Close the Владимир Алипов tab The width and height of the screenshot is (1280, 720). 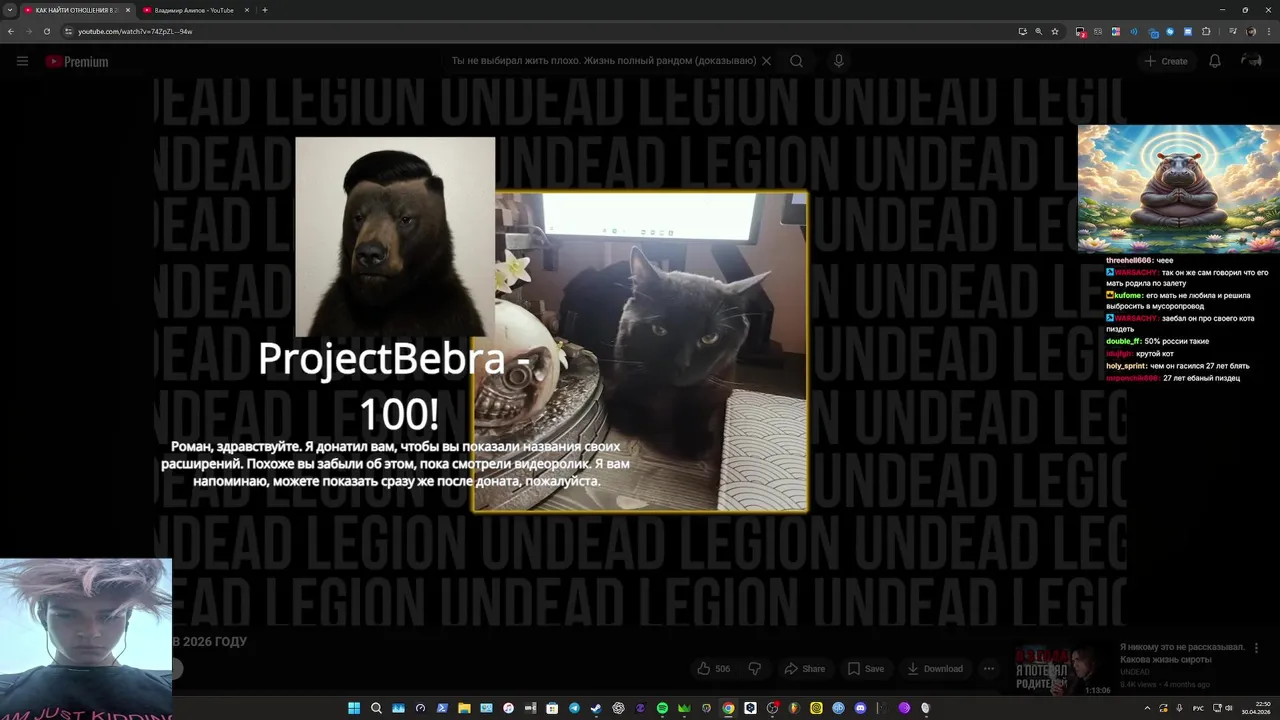247,10
